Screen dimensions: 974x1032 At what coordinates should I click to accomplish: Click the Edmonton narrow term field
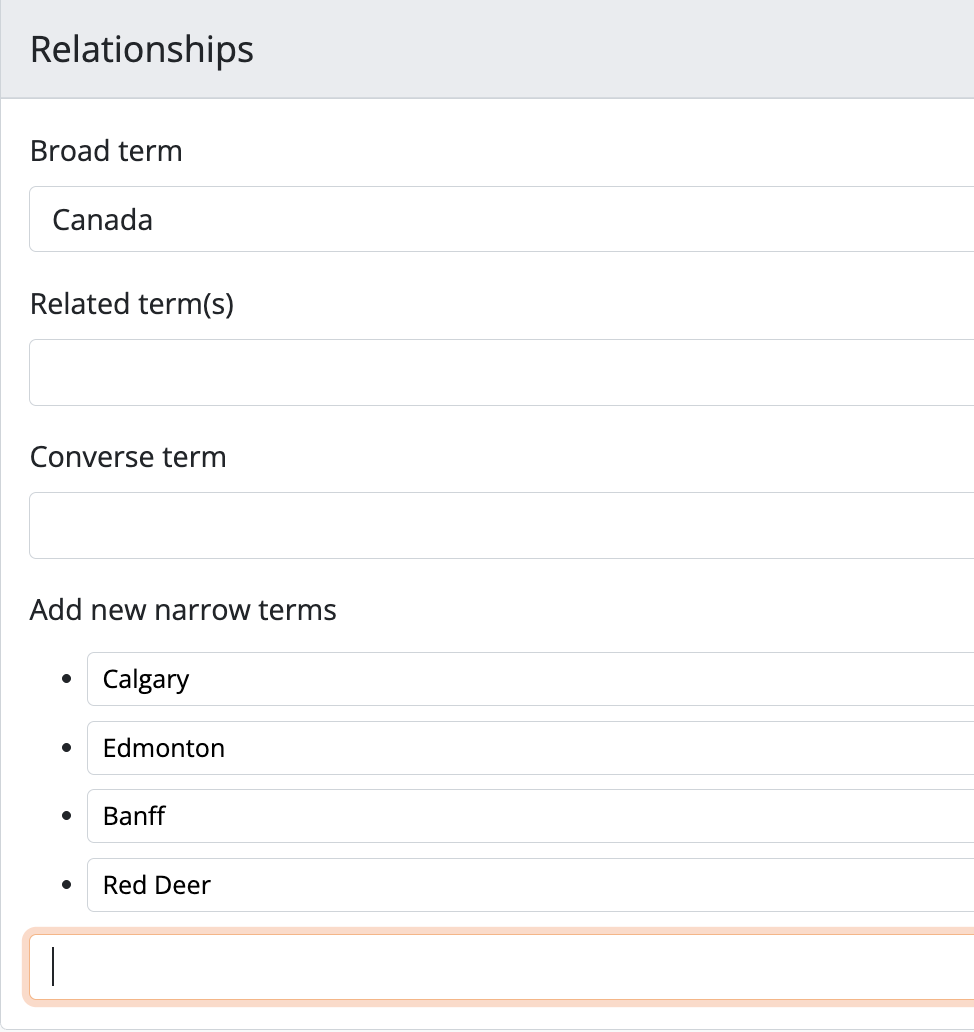pos(530,748)
